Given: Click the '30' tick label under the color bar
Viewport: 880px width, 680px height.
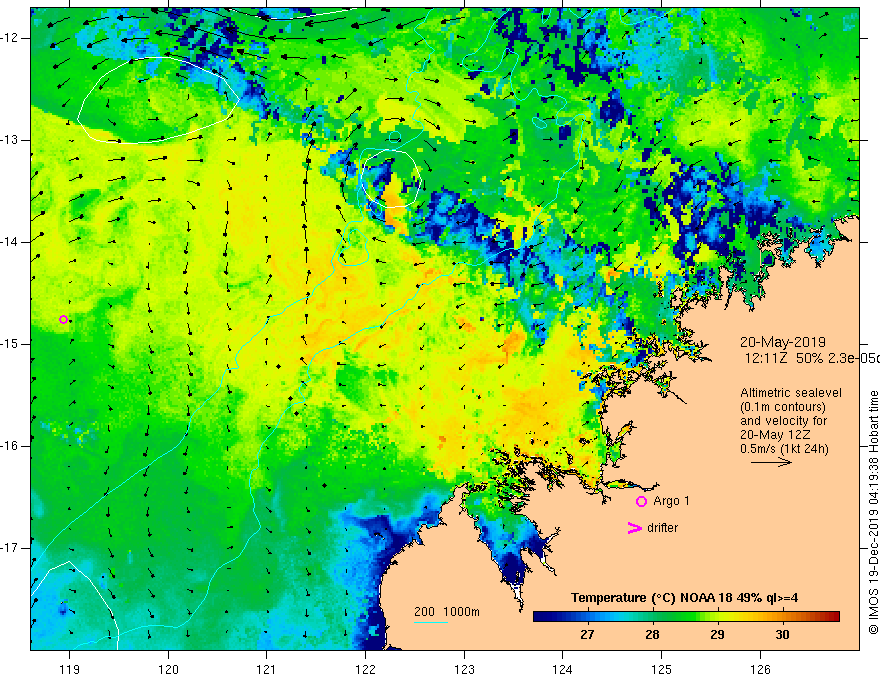Looking at the screenshot, I should [782, 635].
